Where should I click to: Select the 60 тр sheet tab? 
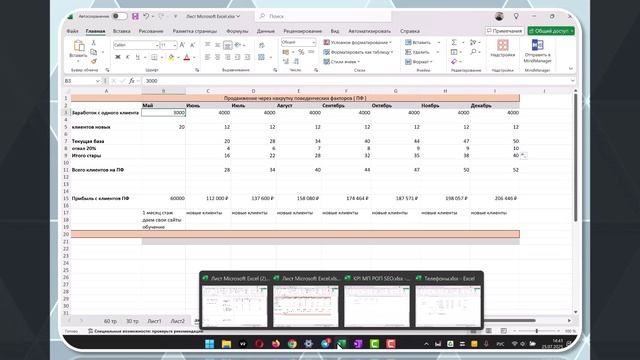pyautogui.click(x=110, y=321)
